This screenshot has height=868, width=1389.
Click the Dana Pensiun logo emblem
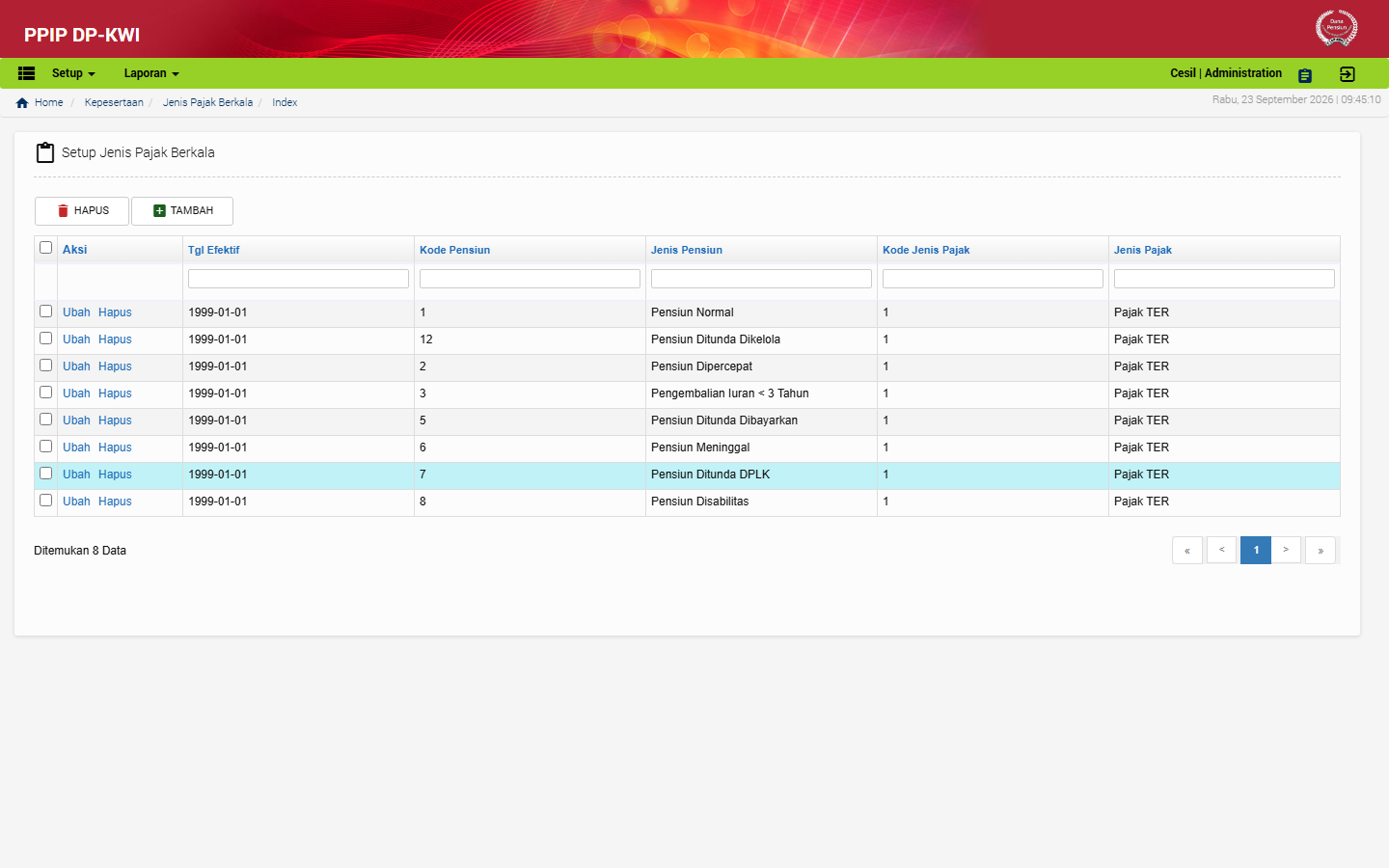point(1336,27)
